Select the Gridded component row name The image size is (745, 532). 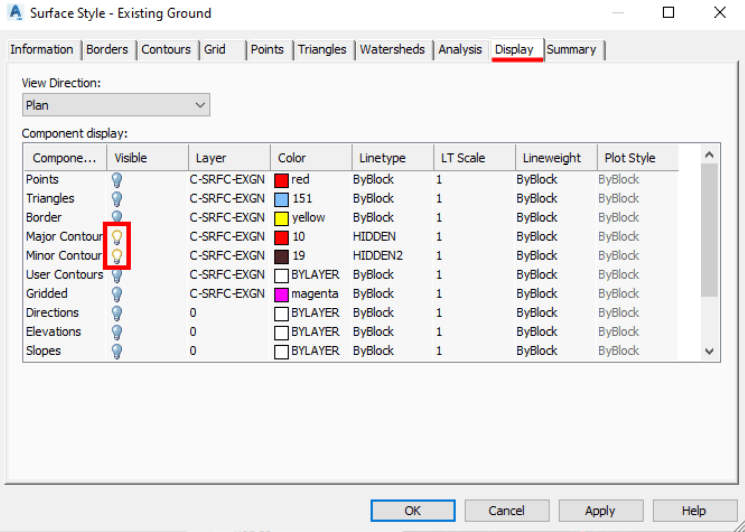pos(47,294)
